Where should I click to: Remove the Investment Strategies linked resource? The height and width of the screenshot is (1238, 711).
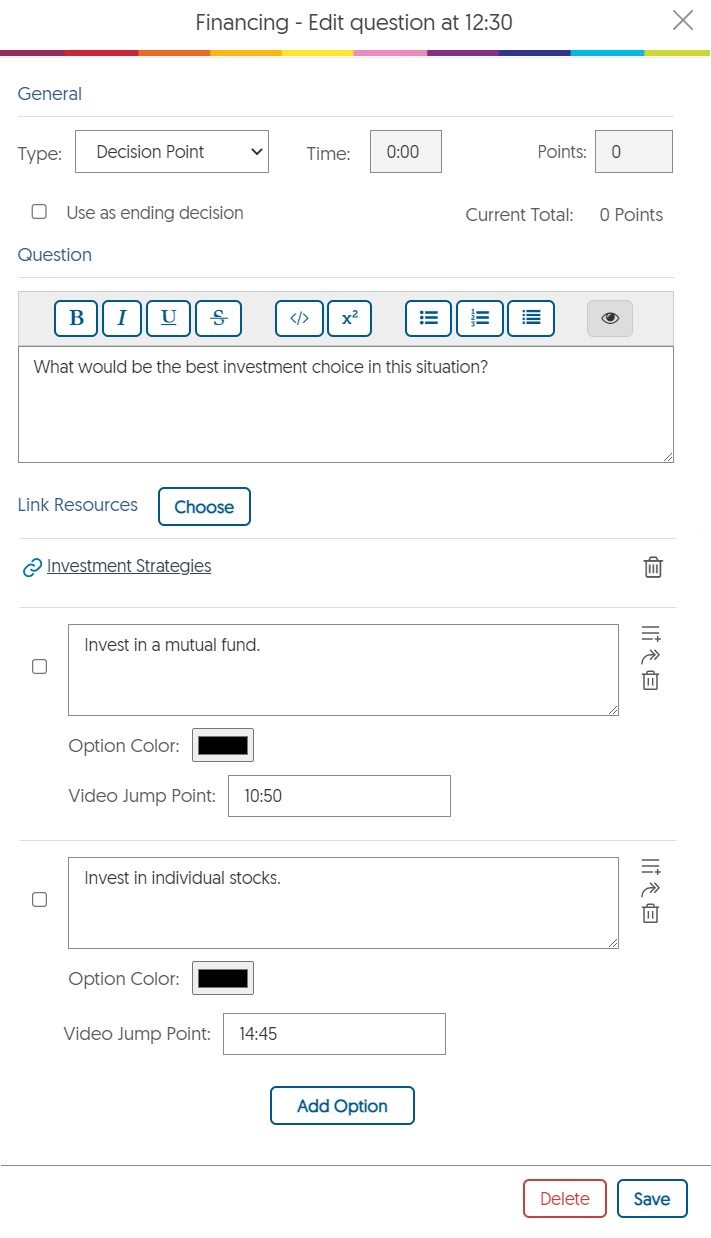point(653,568)
